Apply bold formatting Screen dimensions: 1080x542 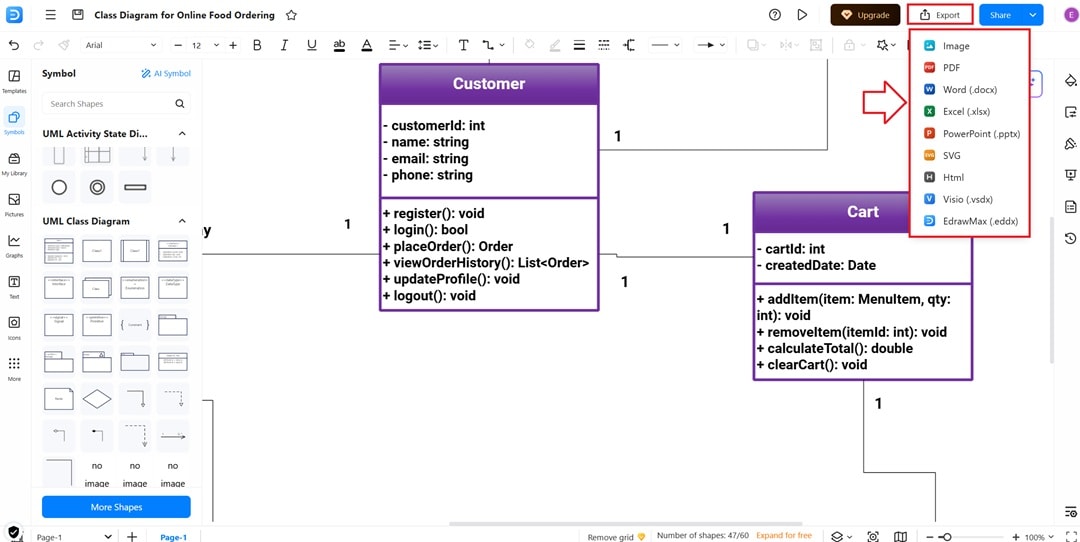[x=257, y=45]
